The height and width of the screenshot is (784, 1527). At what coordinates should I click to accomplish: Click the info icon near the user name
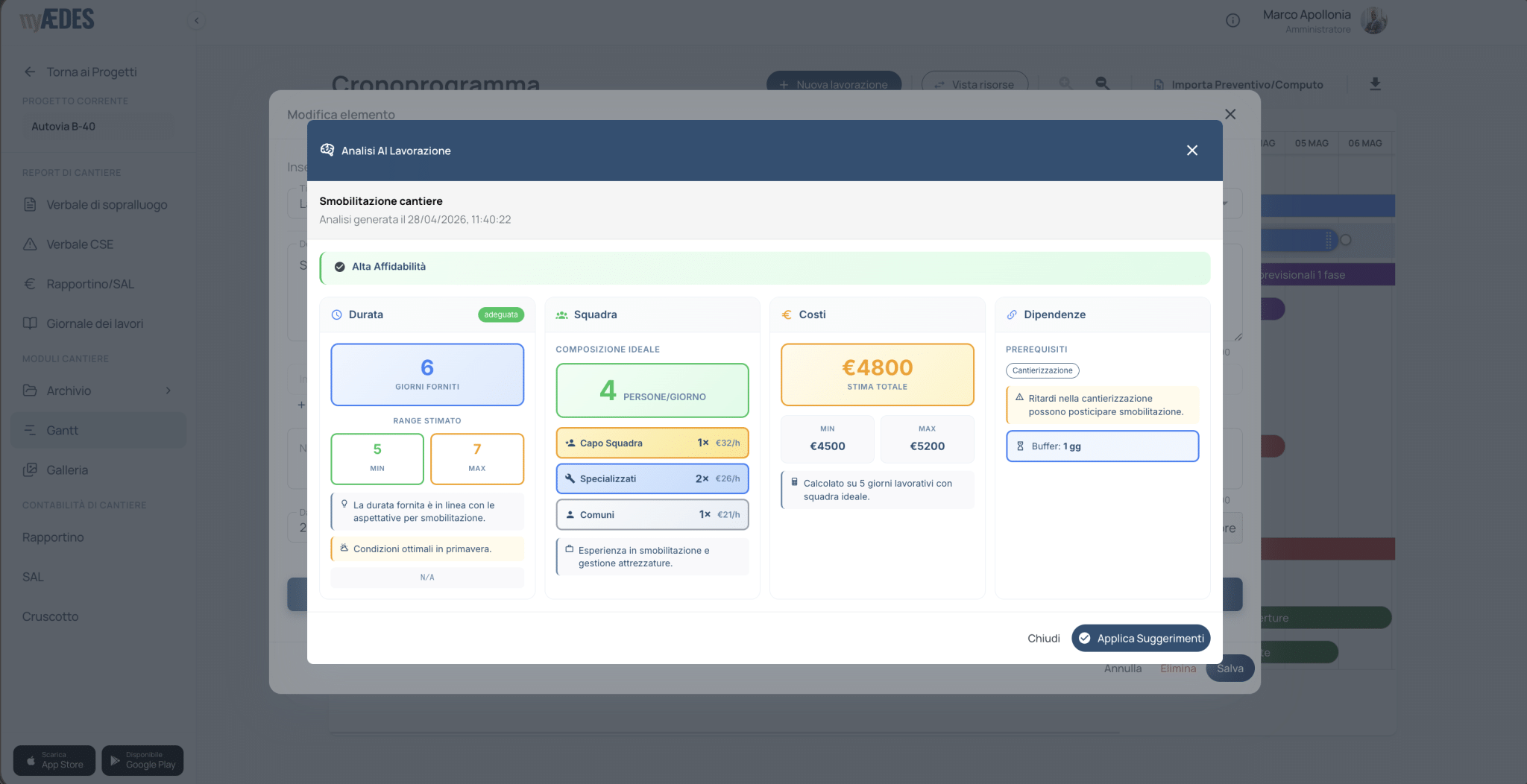pyautogui.click(x=1232, y=21)
